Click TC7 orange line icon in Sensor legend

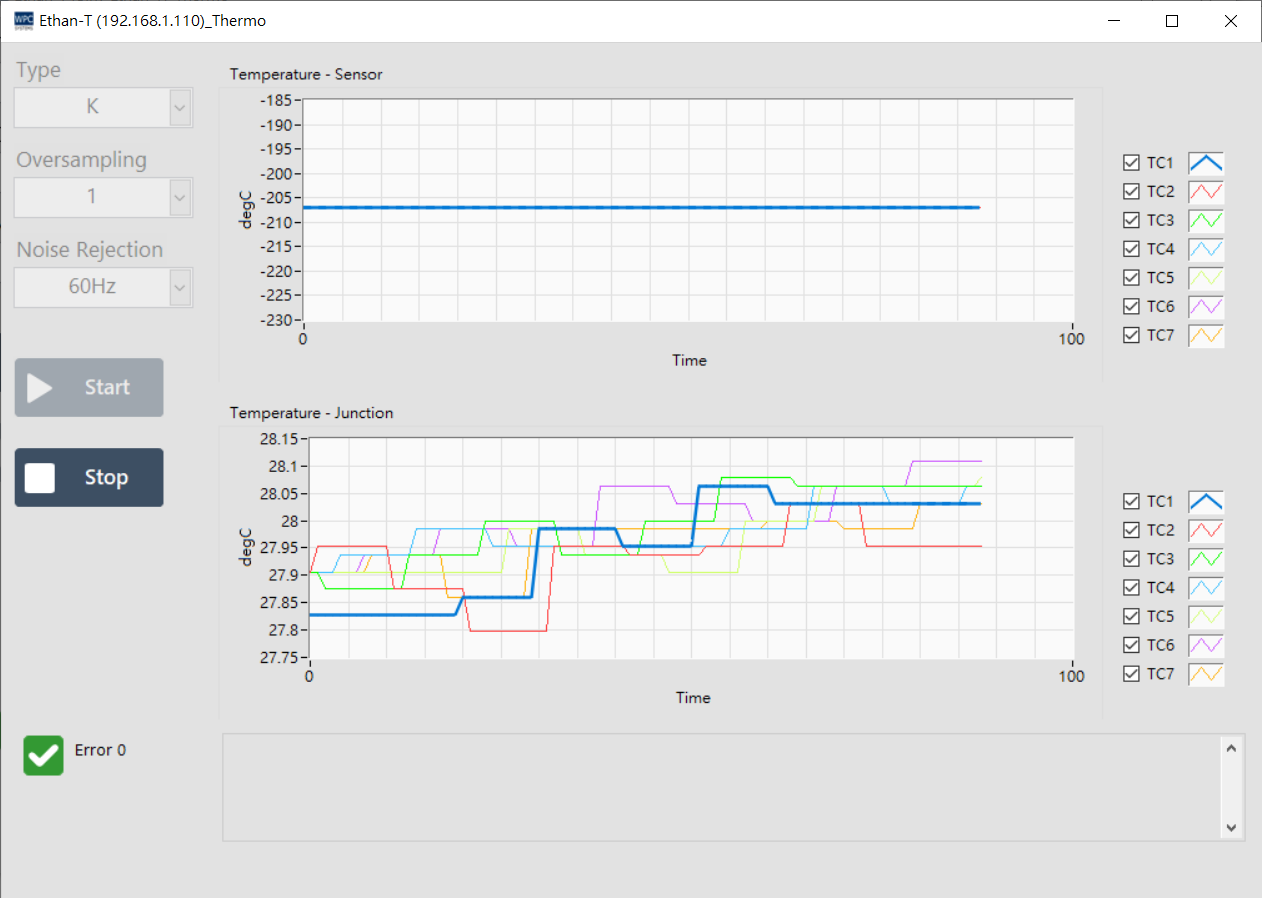[1205, 335]
